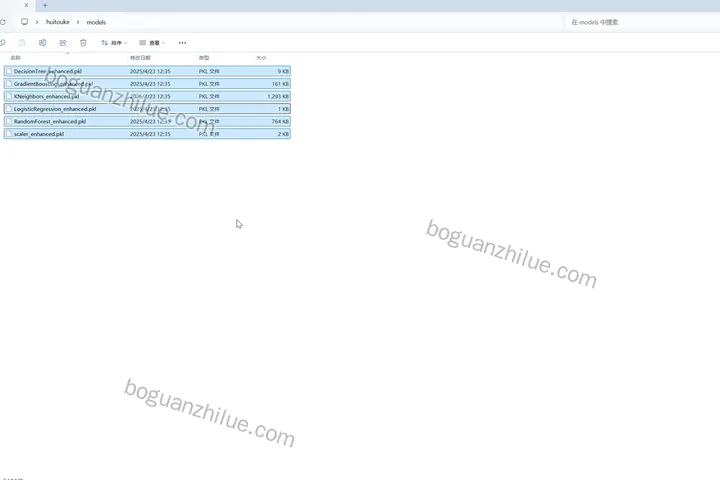Image resolution: width=720 pixels, height=480 pixels.
Task: Sort by the 大小 (Size) column header
Action: (x=261, y=58)
